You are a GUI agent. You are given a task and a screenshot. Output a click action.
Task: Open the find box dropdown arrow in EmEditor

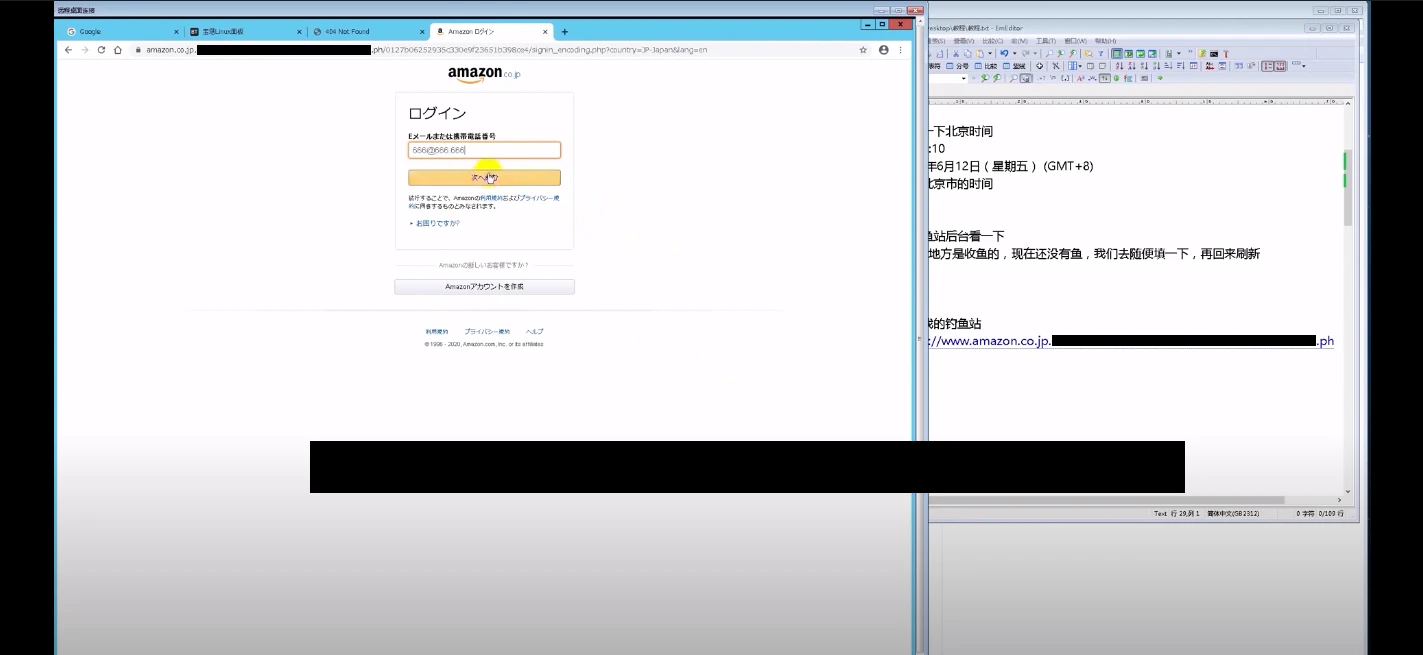964,78
